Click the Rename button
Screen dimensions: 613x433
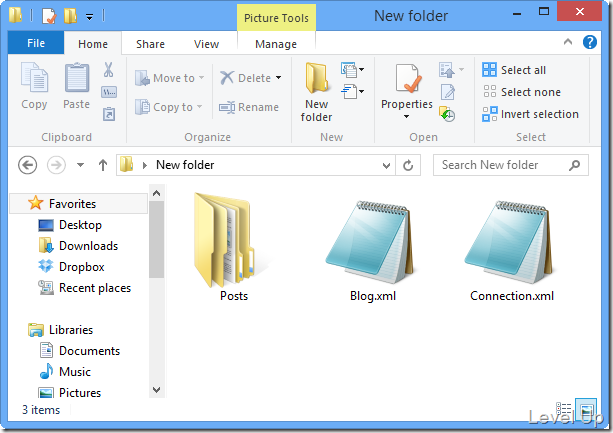click(x=249, y=107)
